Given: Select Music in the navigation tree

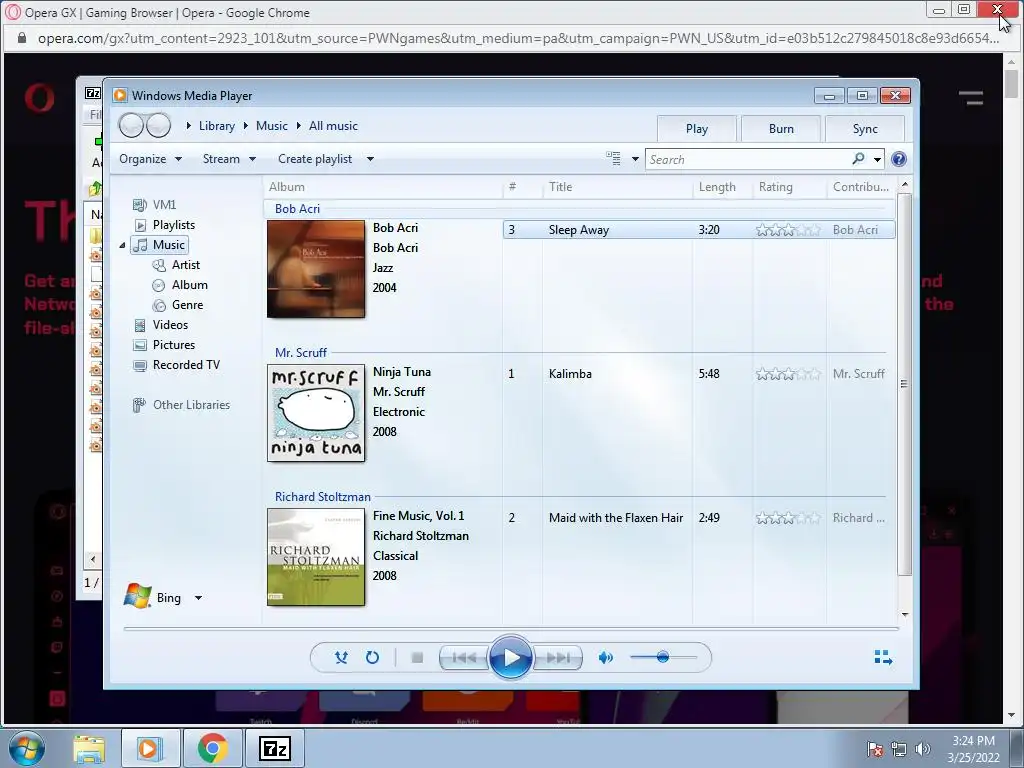Looking at the screenshot, I should (159, 245).
